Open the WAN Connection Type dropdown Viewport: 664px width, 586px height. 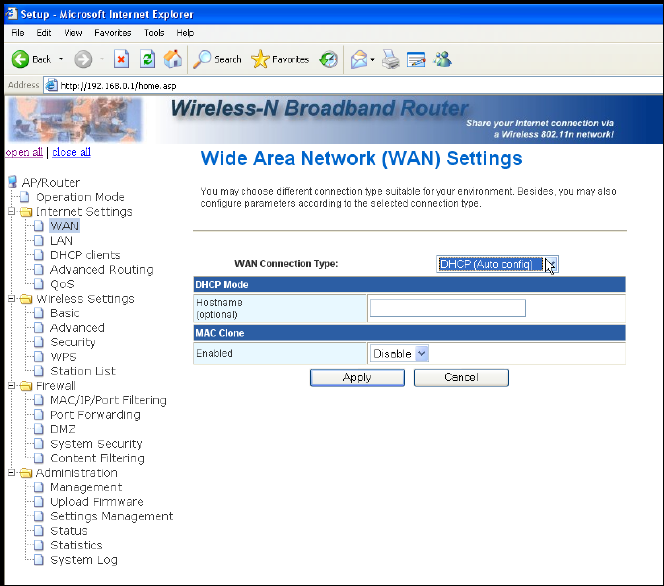click(x=497, y=264)
